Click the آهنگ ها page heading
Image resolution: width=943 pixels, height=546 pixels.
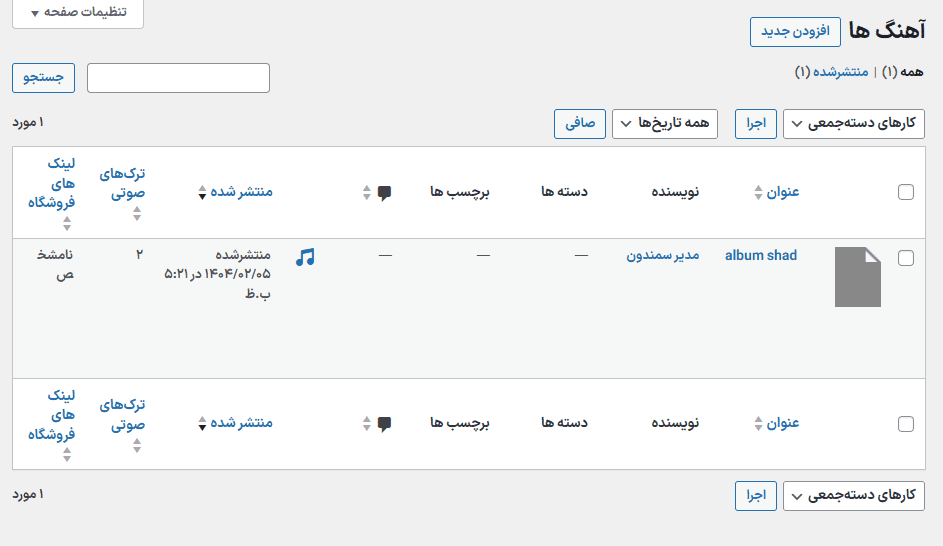point(887,31)
